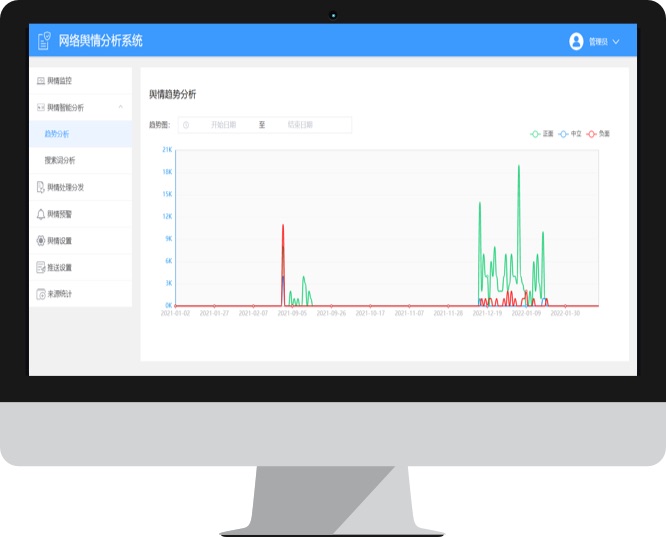
Task: Click the 舆情监控 monitor icon in sidebar
Action: (40, 80)
